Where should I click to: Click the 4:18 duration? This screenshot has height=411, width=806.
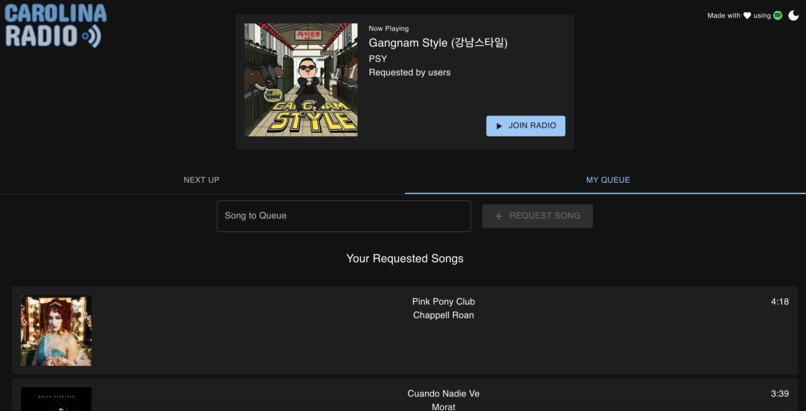click(x=780, y=302)
